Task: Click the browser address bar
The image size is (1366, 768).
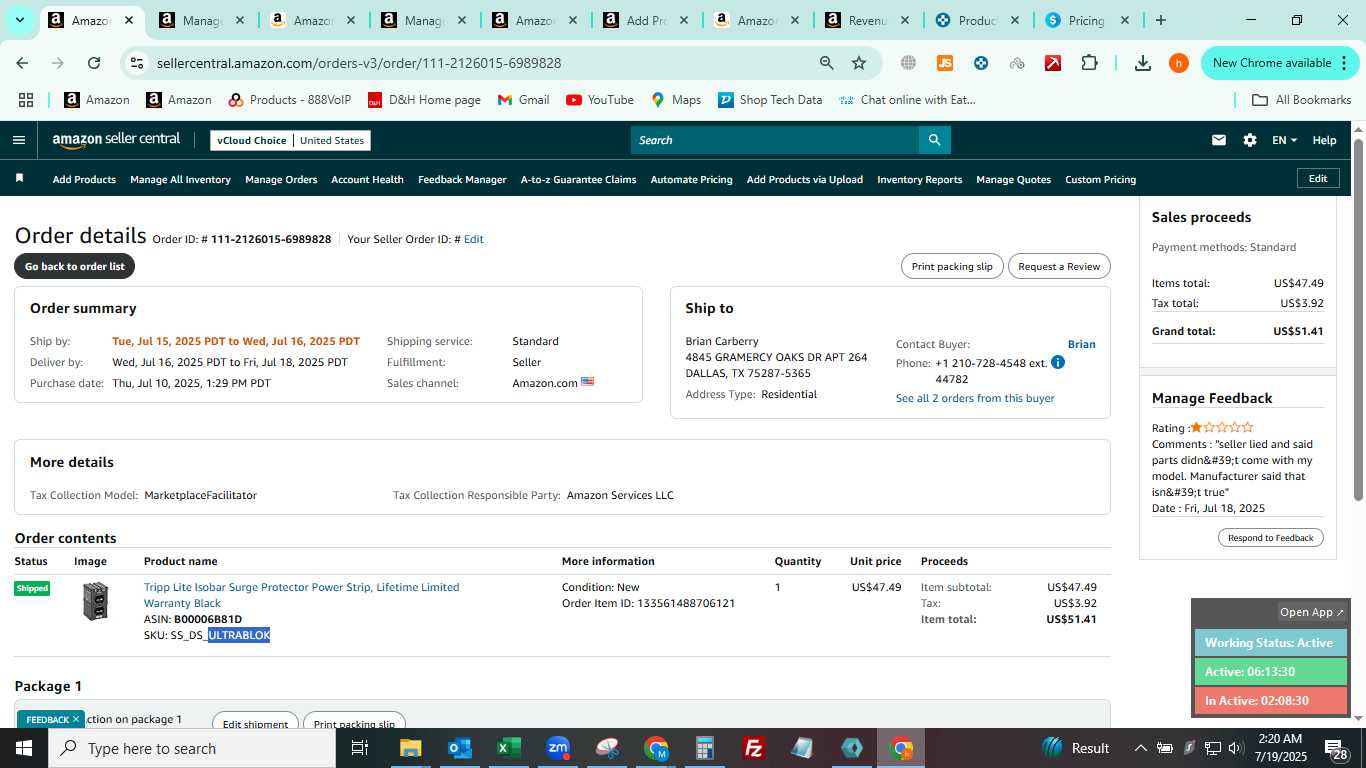Action: tap(480, 63)
